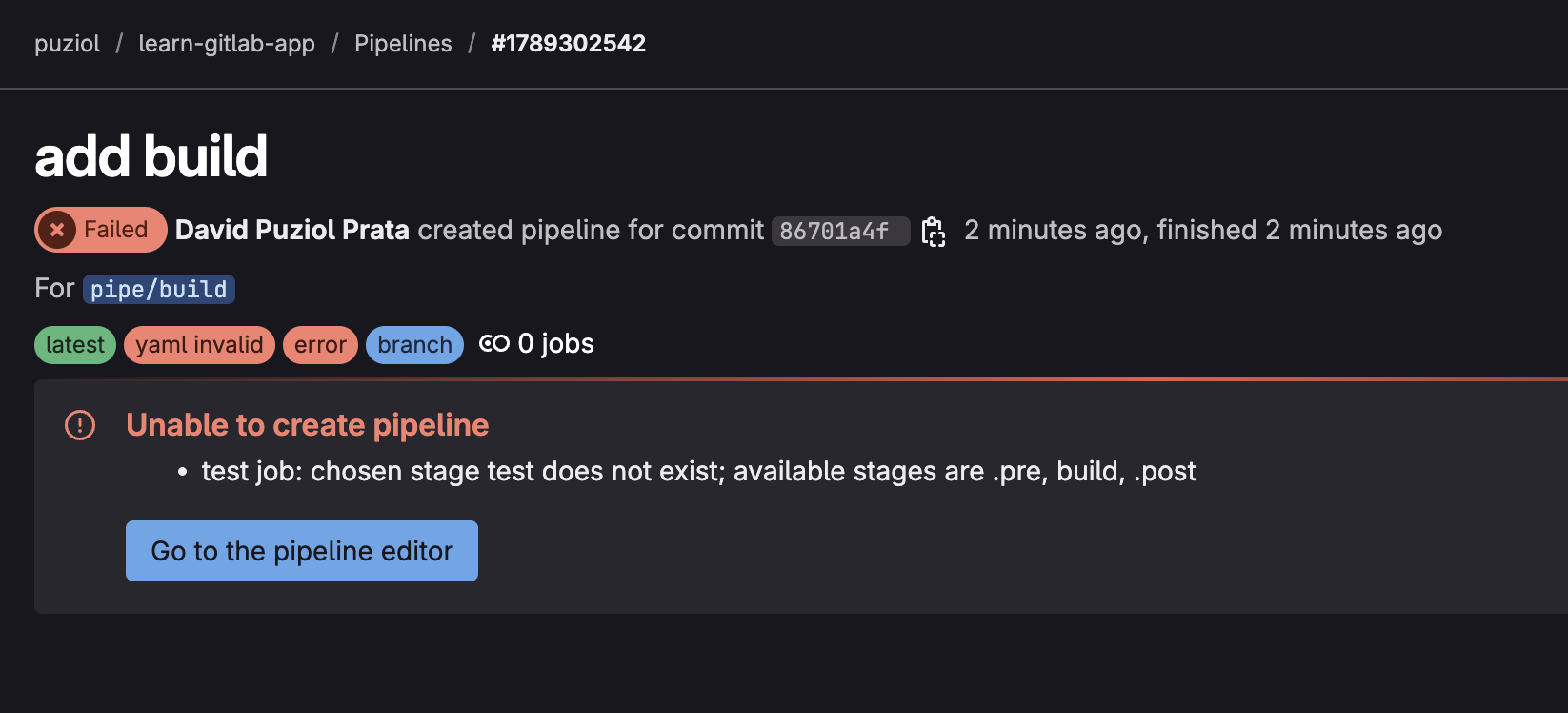1568x713 pixels.
Task: Click the error badge
Action: (x=320, y=344)
